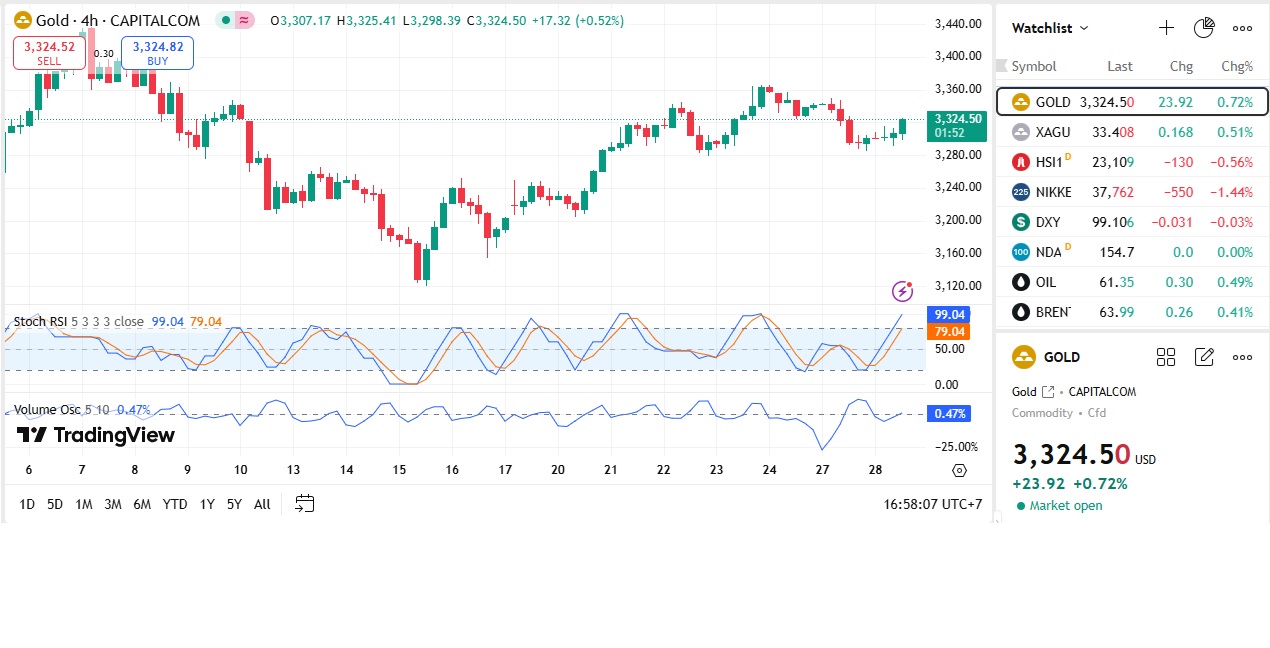Open chart settings gear at price scale bottom

(x=960, y=470)
